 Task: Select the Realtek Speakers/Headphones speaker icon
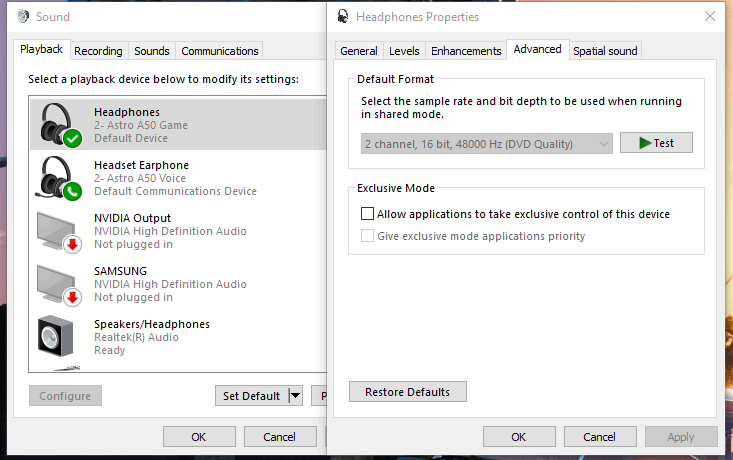(x=58, y=336)
